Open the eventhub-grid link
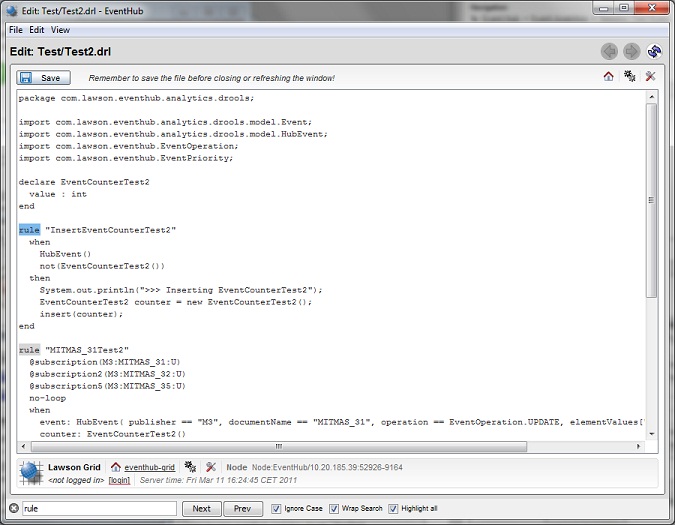Screen dimensions: 675x525 click(x=149, y=467)
